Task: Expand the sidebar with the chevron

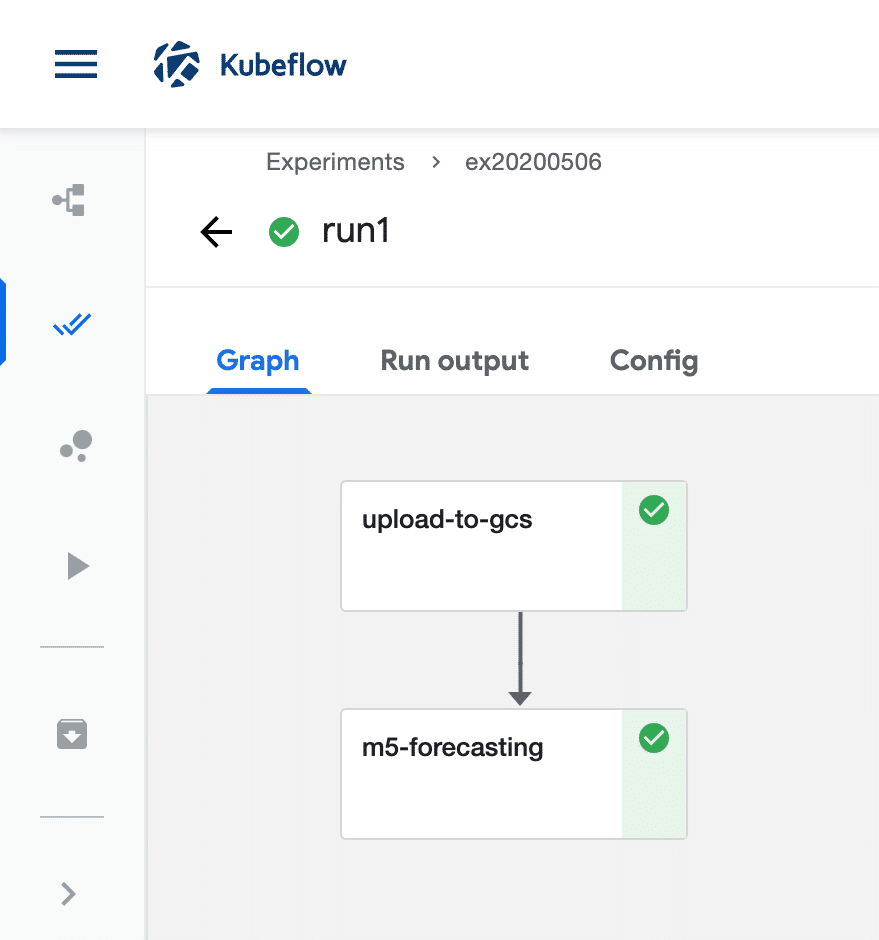Action: pyautogui.click(x=69, y=893)
